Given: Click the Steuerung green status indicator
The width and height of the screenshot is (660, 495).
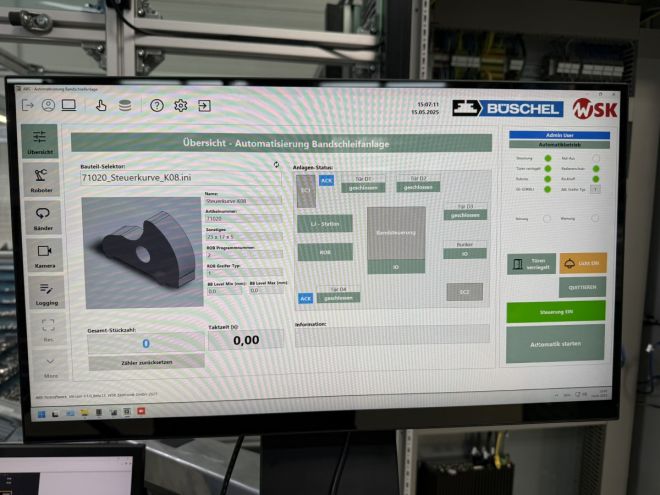Looking at the screenshot, I should pos(548,158).
